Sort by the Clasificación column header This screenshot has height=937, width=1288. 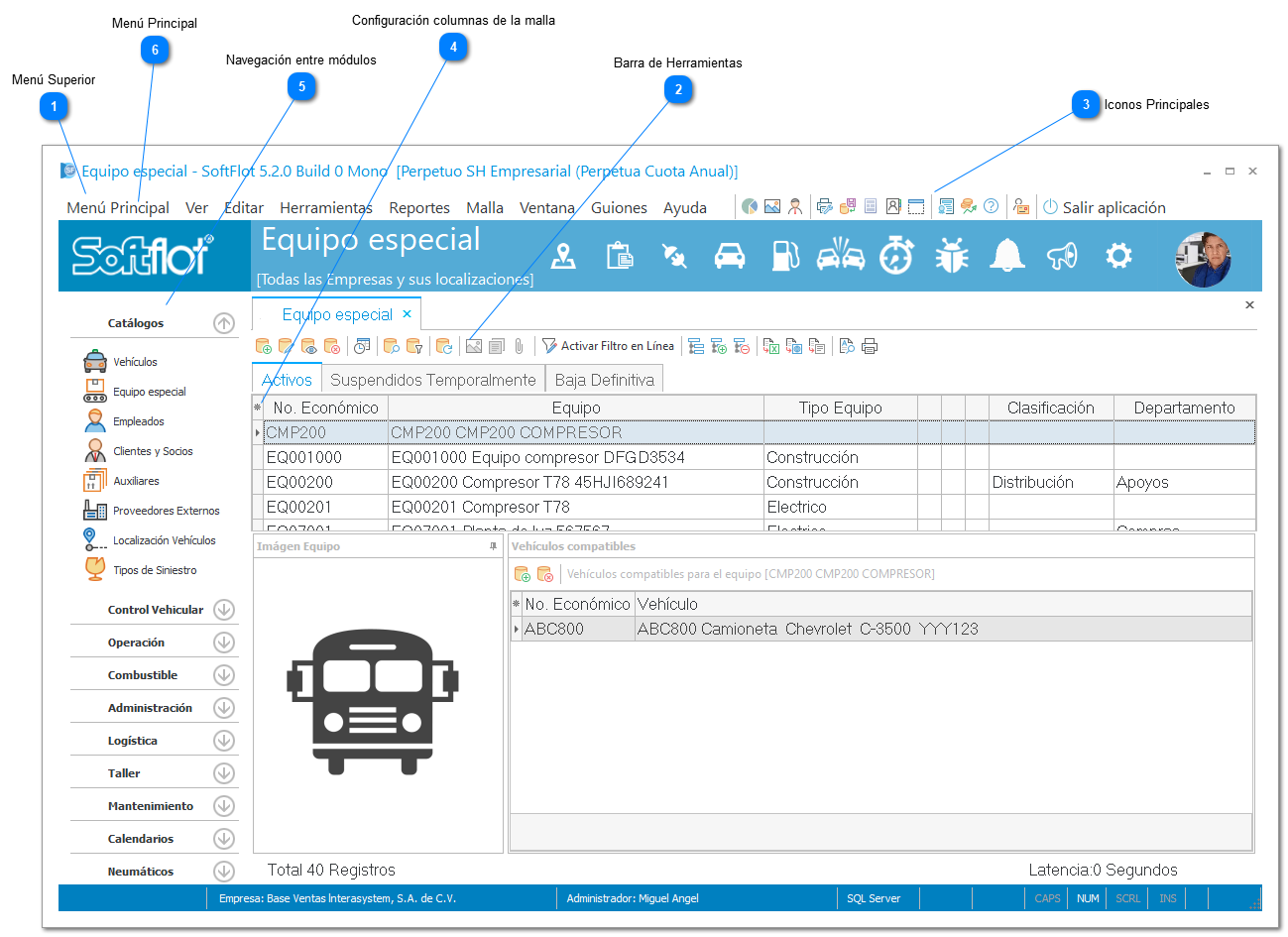pos(1051,408)
